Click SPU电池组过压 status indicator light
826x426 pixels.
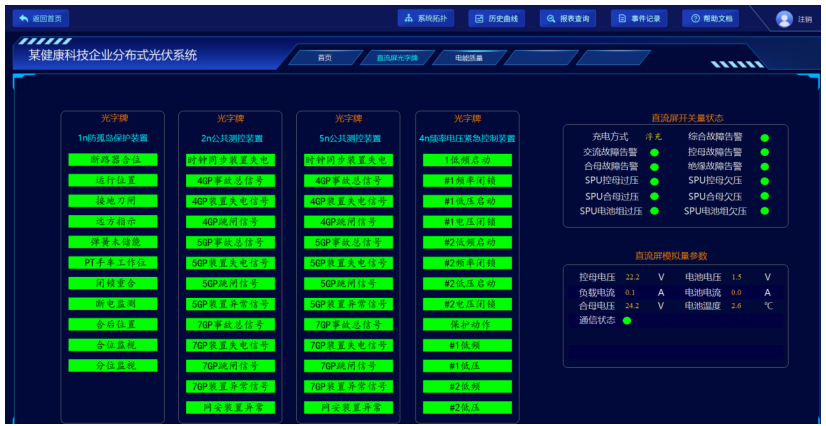click(654, 211)
